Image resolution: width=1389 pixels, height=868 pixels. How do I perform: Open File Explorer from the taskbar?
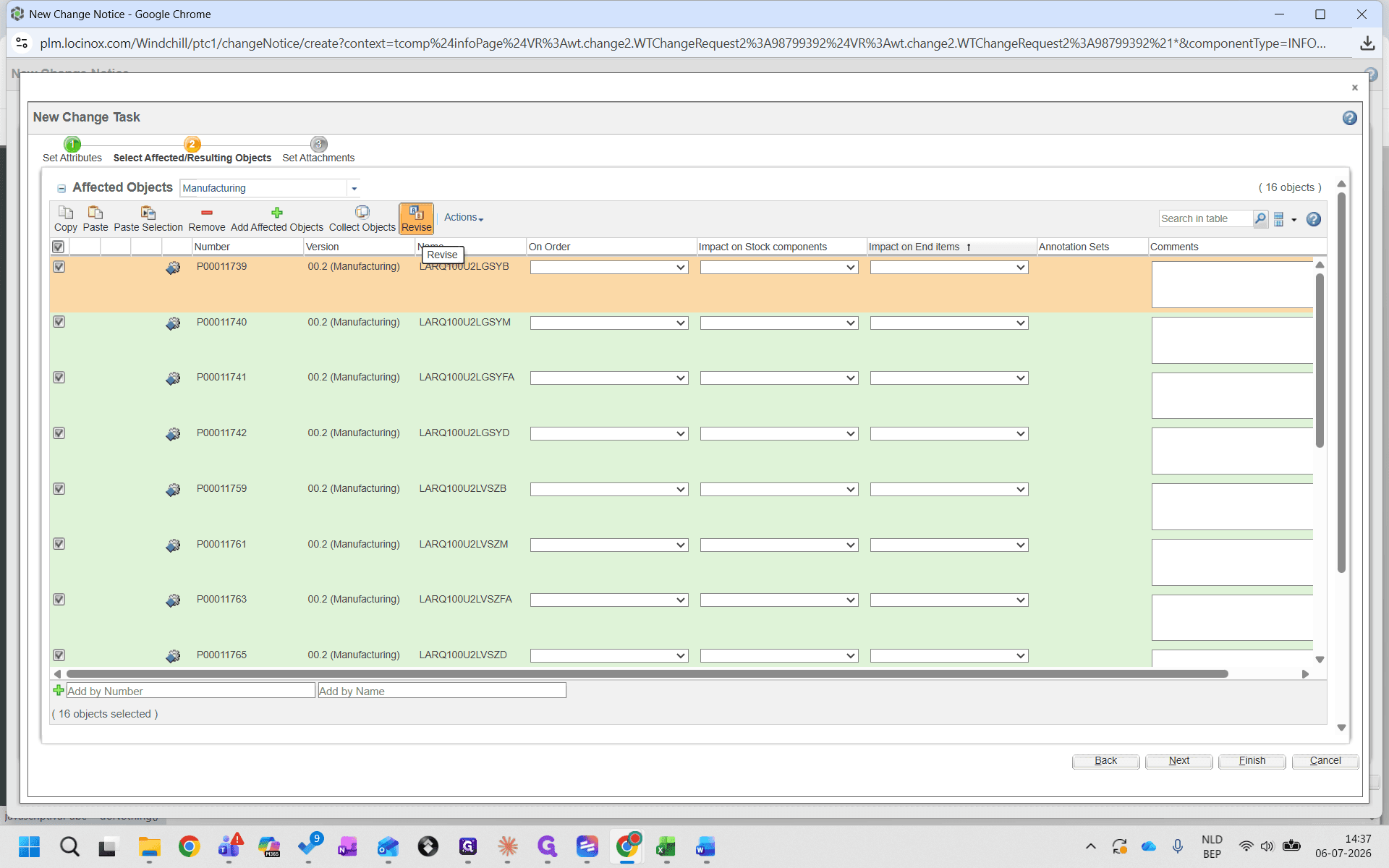pyautogui.click(x=149, y=846)
